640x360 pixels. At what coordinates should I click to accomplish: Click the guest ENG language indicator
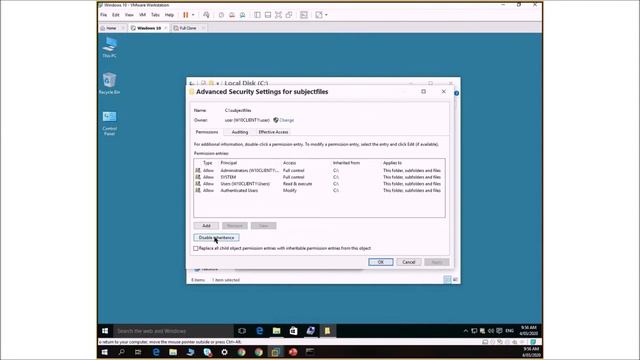click(509, 331)
